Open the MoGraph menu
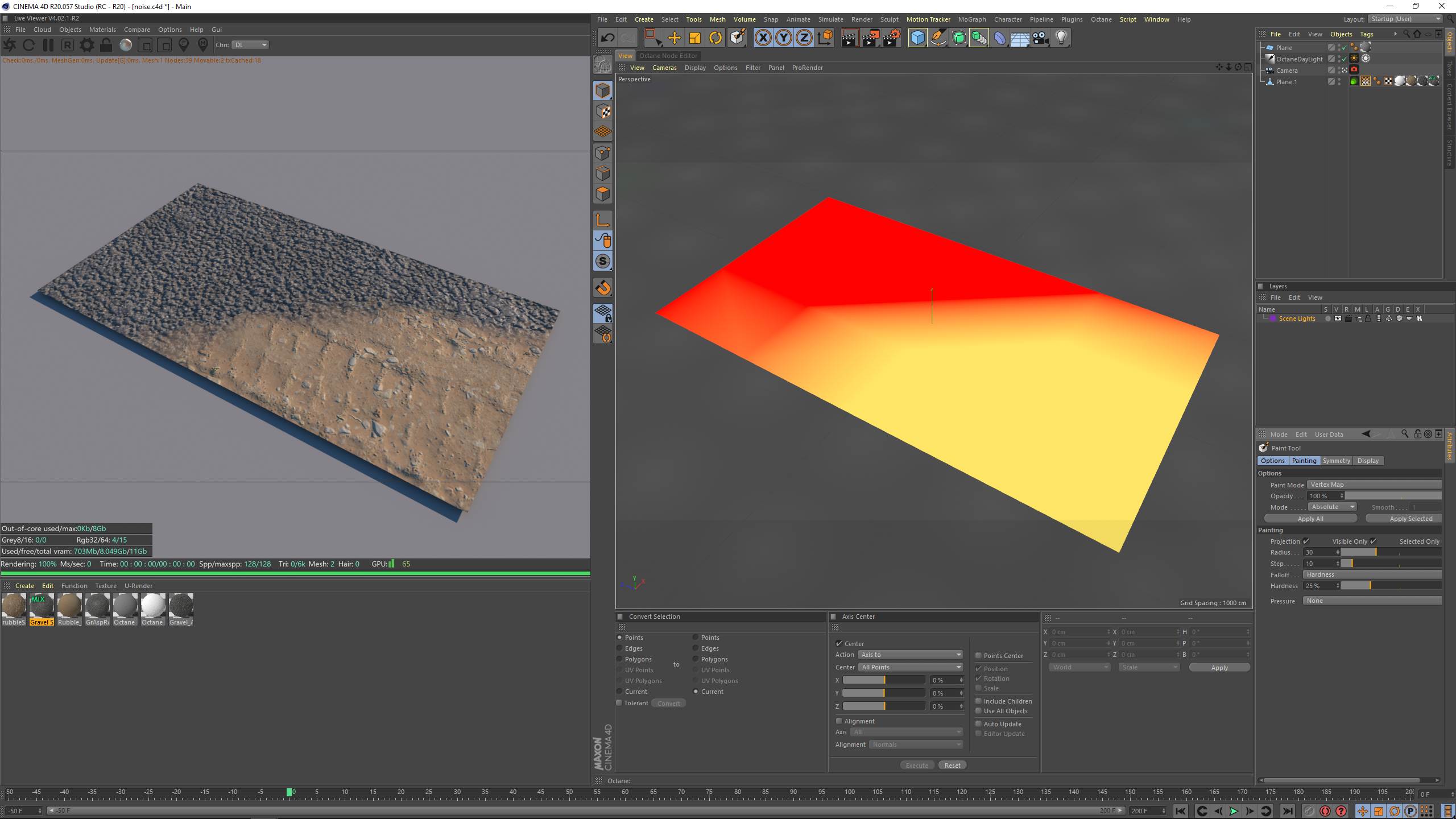Viewport: 1456px width, 819px height. (971, 19)
